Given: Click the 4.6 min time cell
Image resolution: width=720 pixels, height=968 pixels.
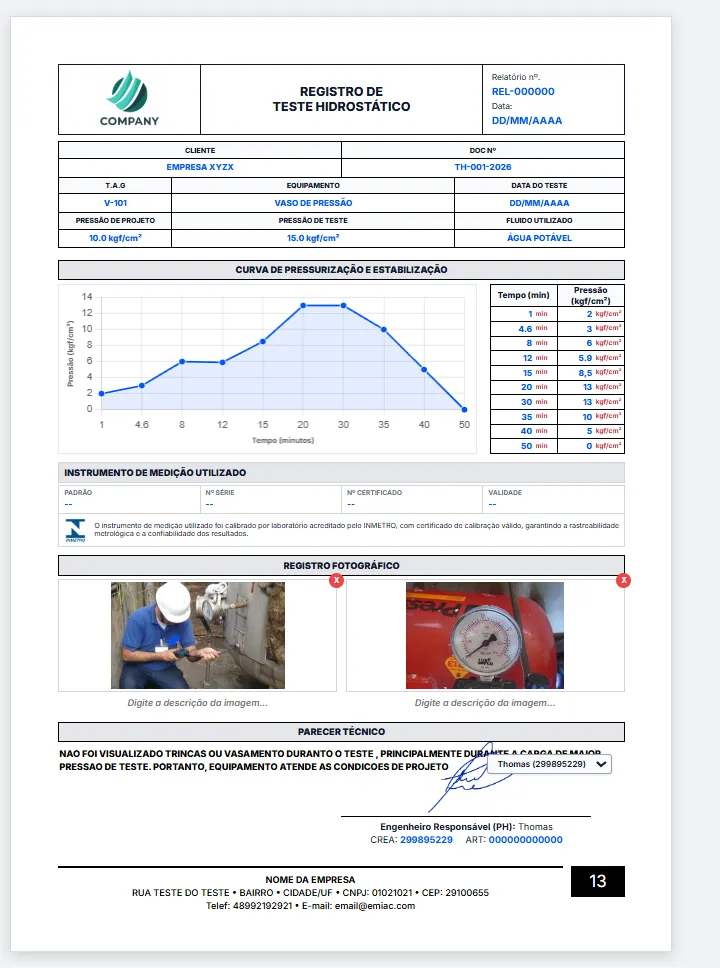Looking at the screenshot, I should point(524,328).
